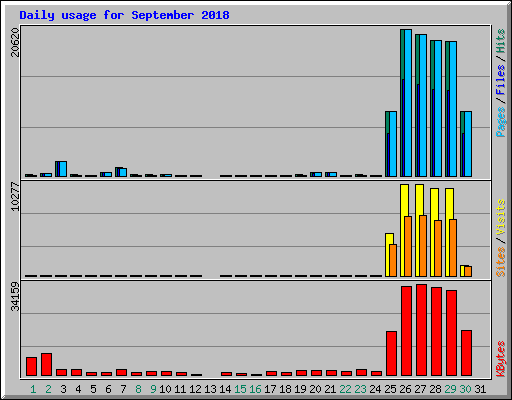Select the day 29 red KBytes bar
Screen dimensions: 512x400
pos(451,333)
